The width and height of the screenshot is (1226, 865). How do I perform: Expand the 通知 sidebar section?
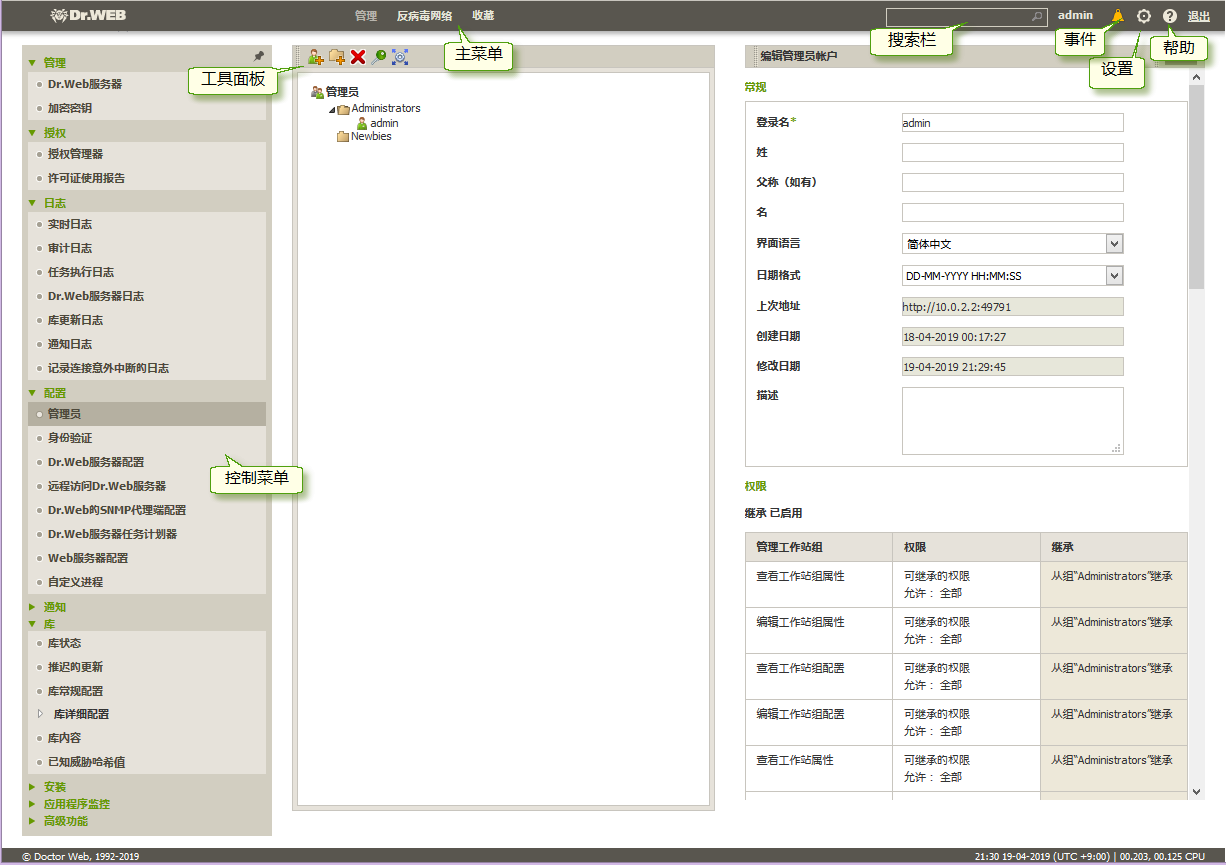(32, 607)
